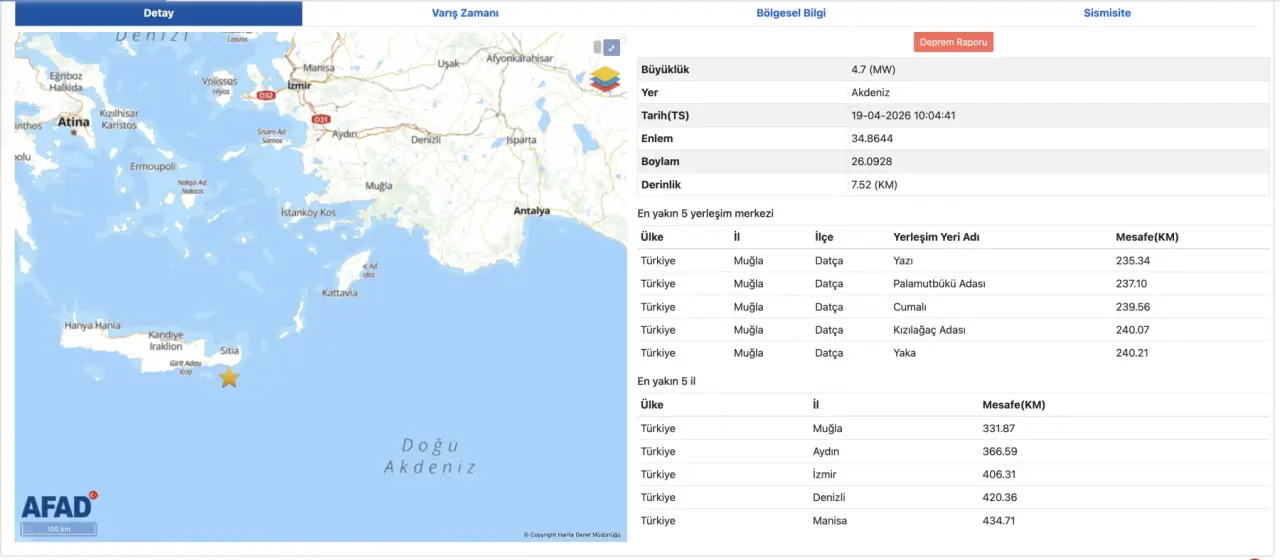Click the Yerleşim Yeri Adı column header
This screenshot has width=1280, height=560.
[x=936, y=237]
